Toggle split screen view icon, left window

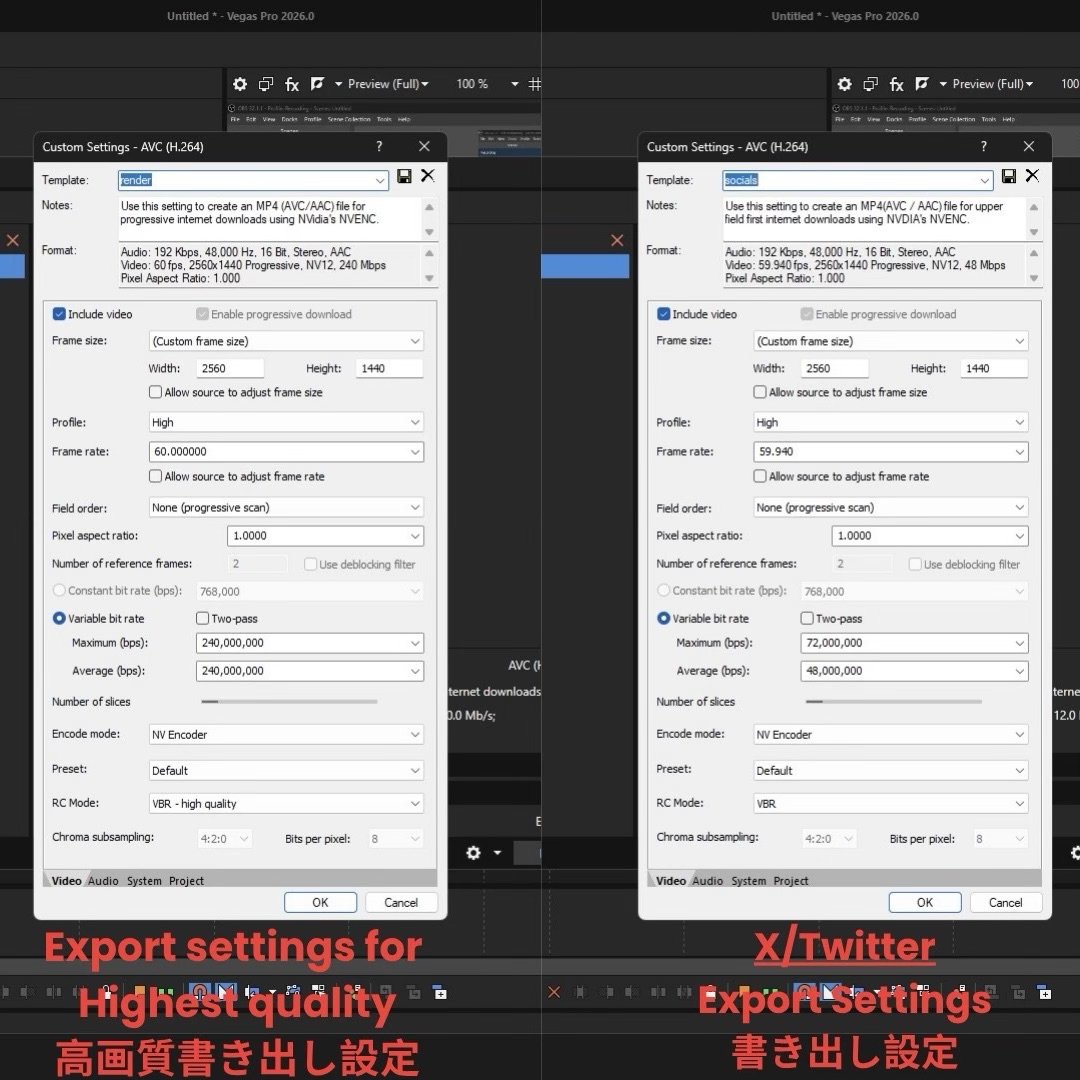(318, 84)
